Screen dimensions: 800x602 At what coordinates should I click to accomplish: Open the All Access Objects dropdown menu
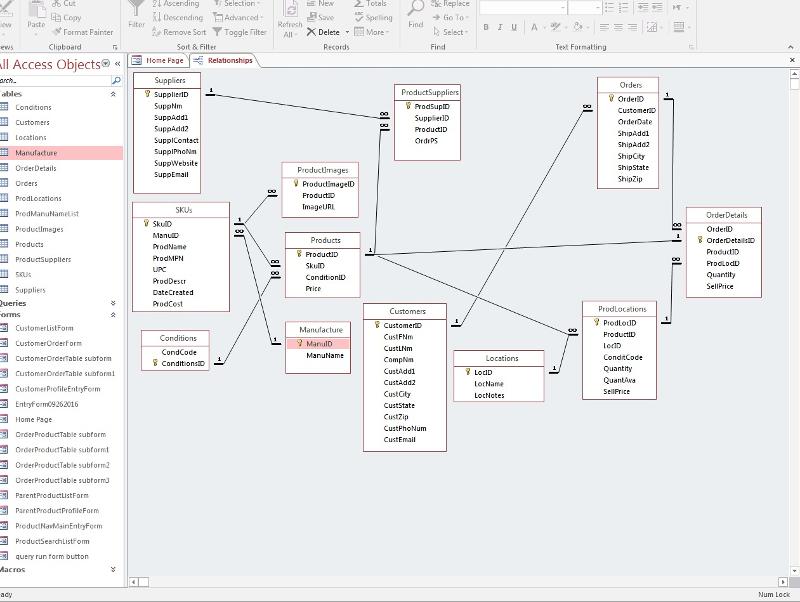[106, 64]
